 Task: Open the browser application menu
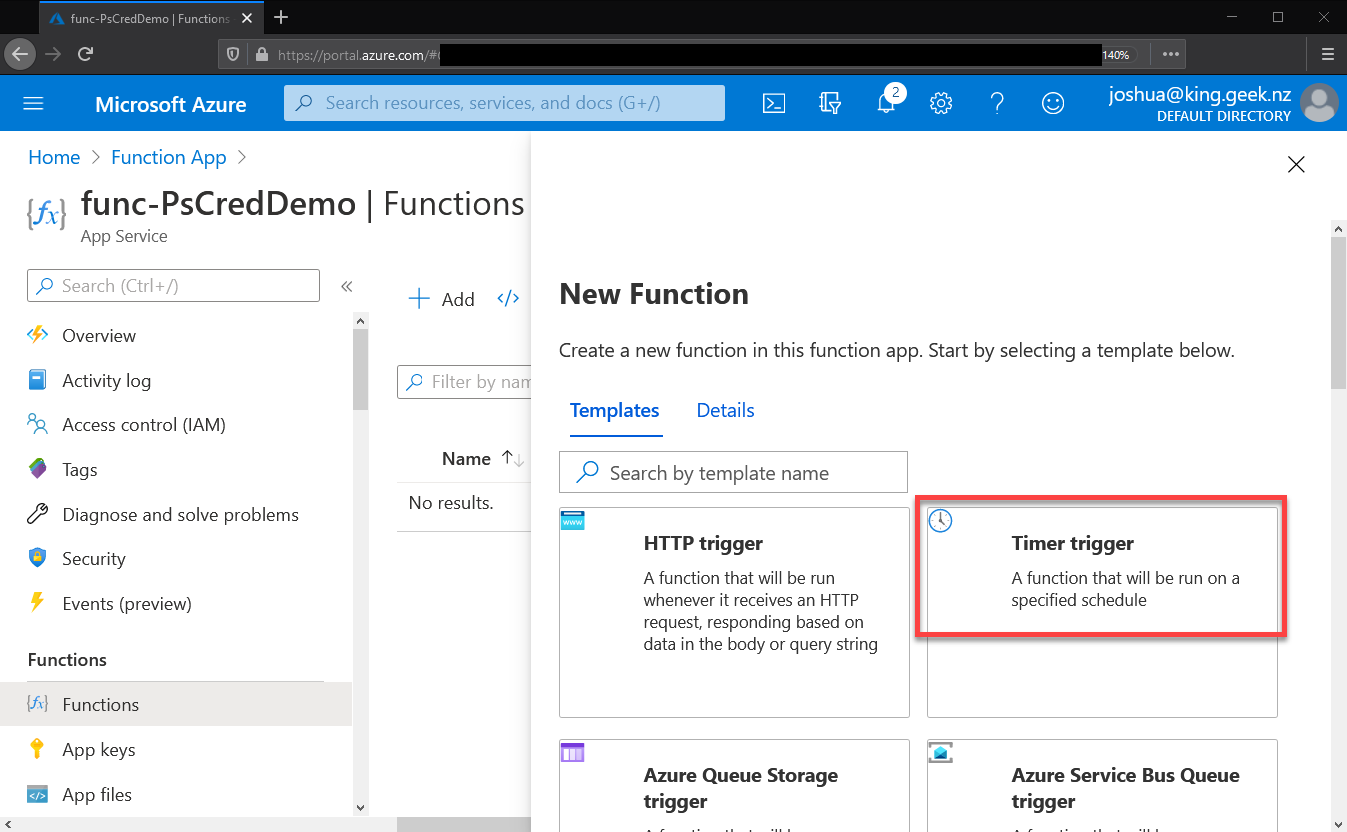point(1327,54)
